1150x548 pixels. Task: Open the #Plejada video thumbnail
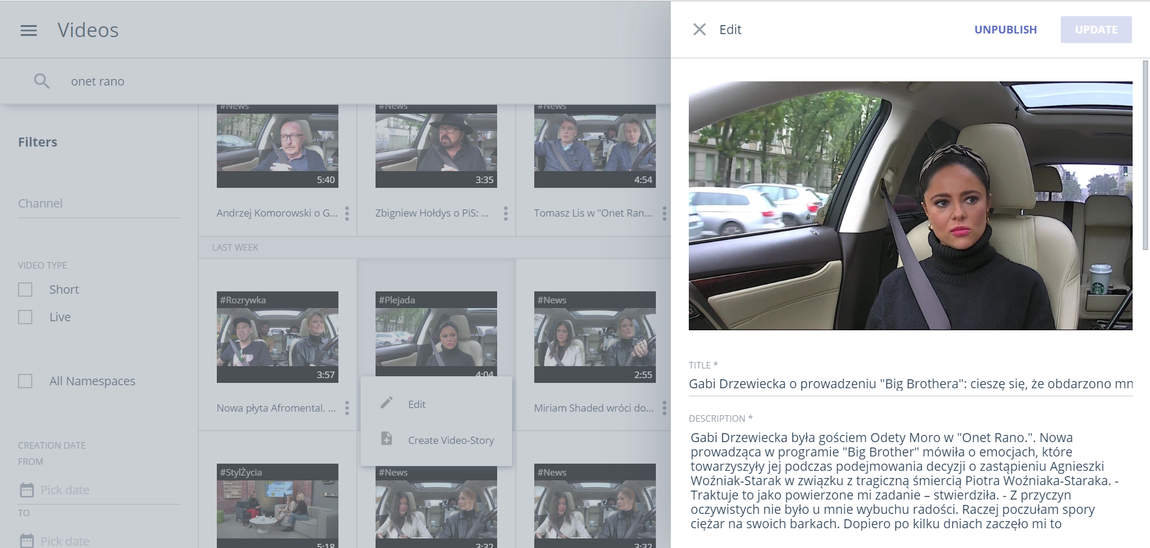[436, 334]
